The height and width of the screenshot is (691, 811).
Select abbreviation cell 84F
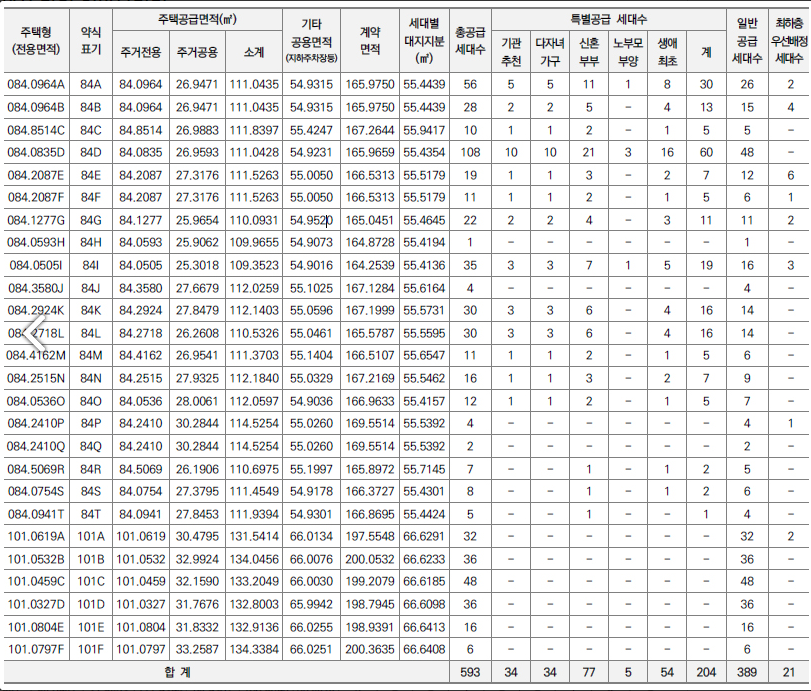91,198
